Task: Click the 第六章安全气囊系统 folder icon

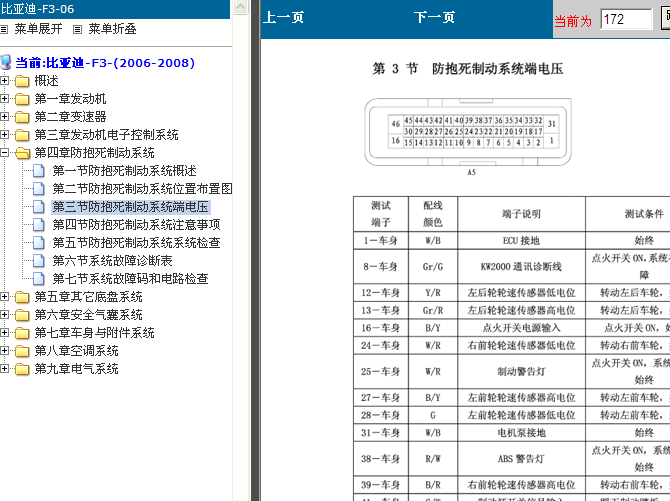Action: pos(22,315)
